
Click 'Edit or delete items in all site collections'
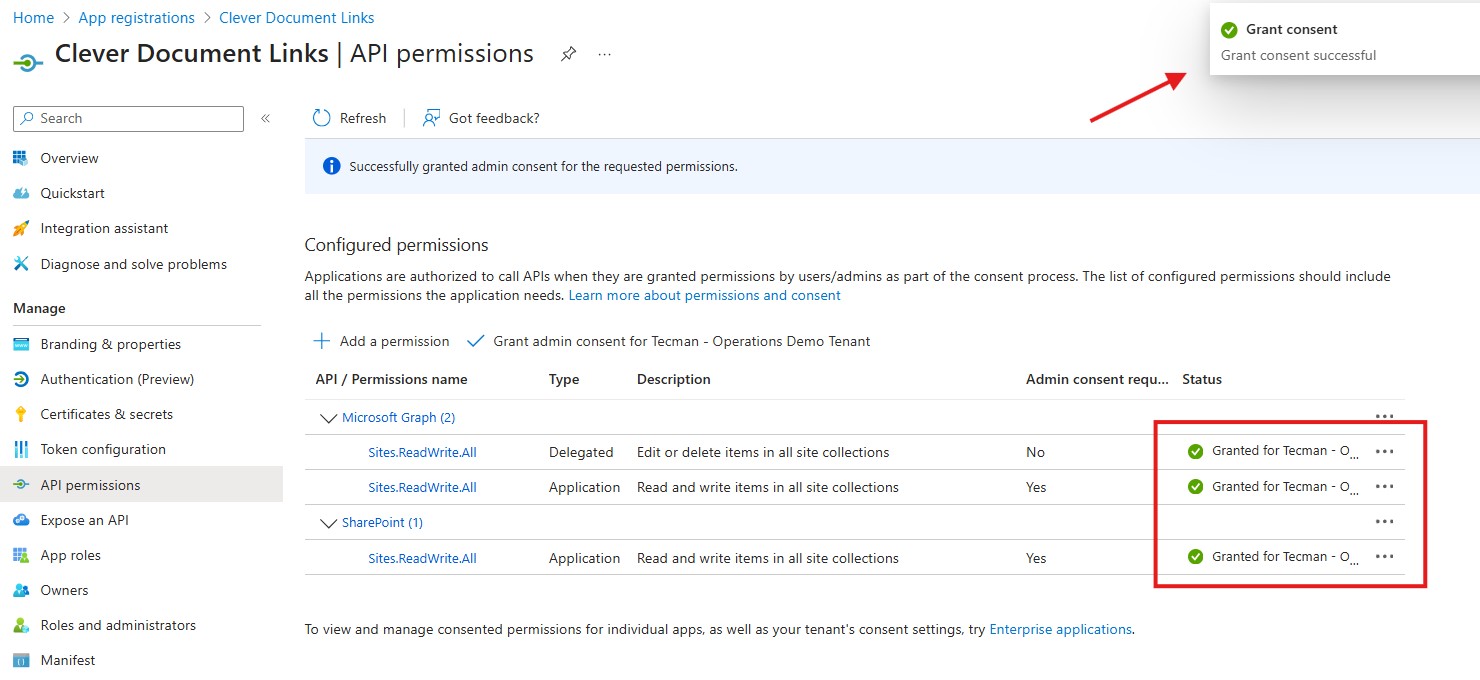(x=763, y=452)
